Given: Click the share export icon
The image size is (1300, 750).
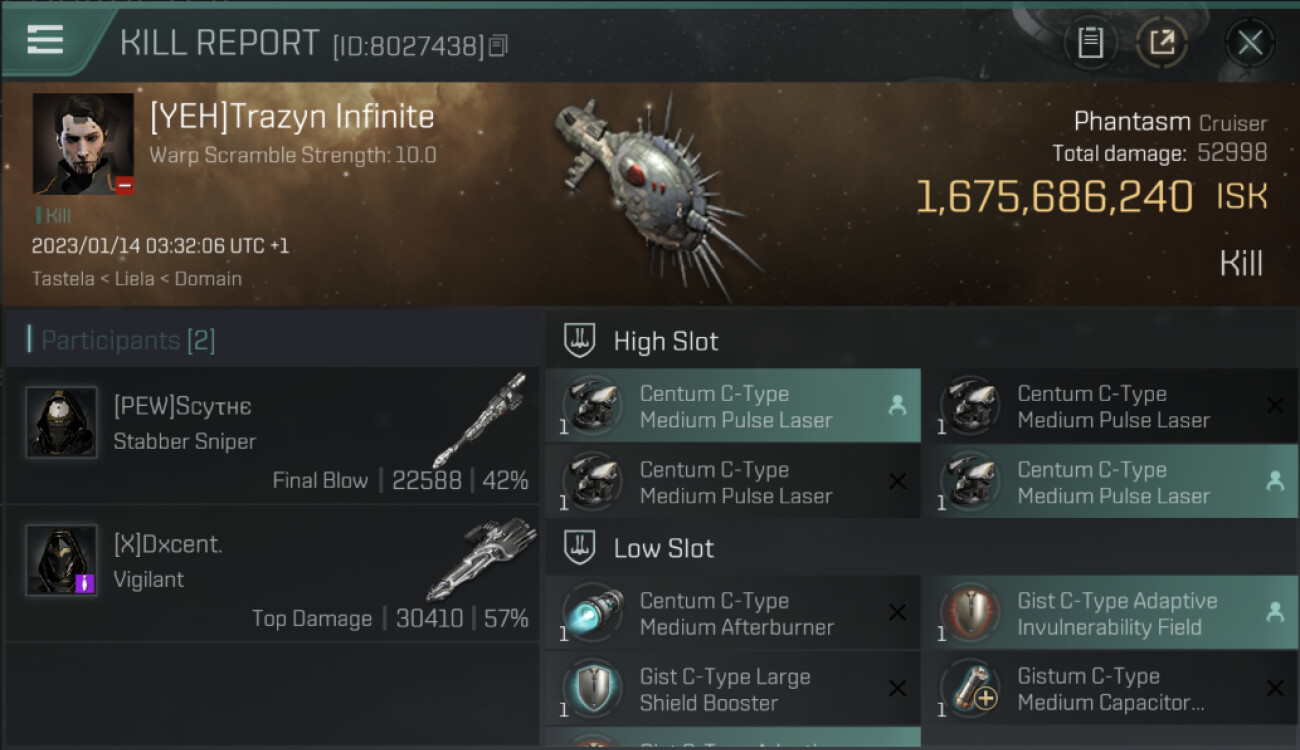Looking at the screenshot, I should 1162,43.
